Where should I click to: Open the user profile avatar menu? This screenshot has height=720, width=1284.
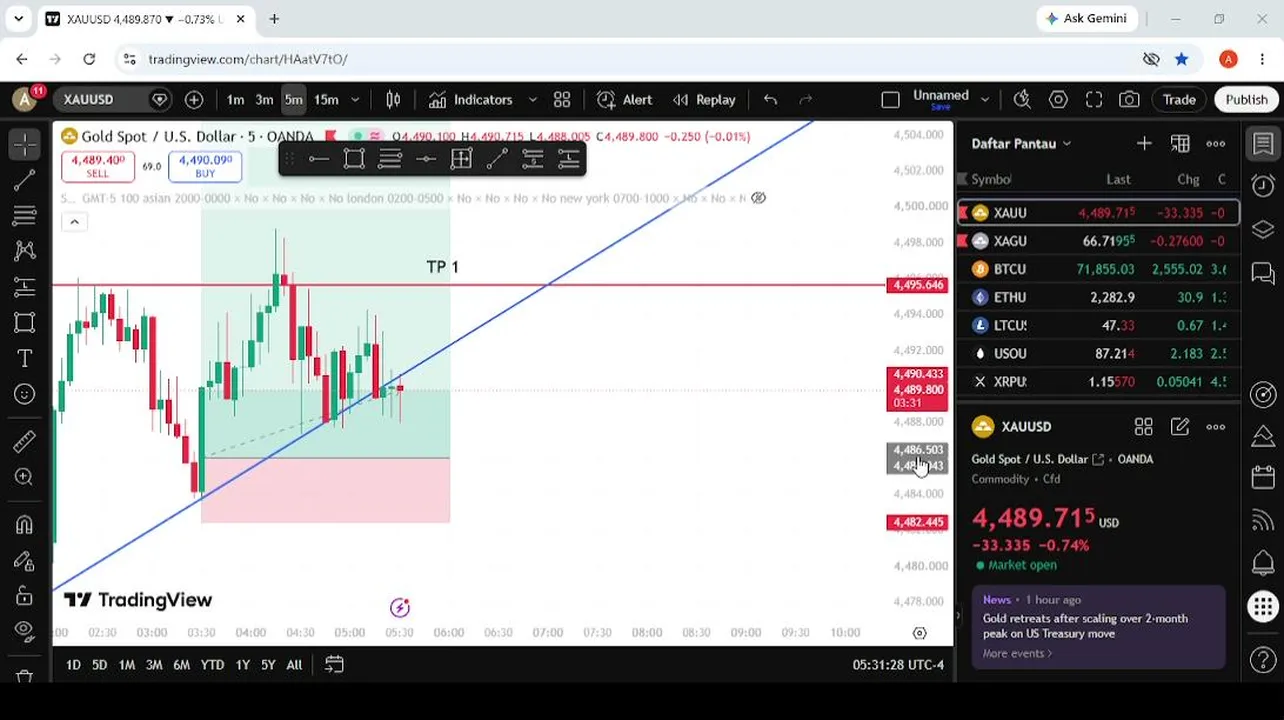(25, 99)
